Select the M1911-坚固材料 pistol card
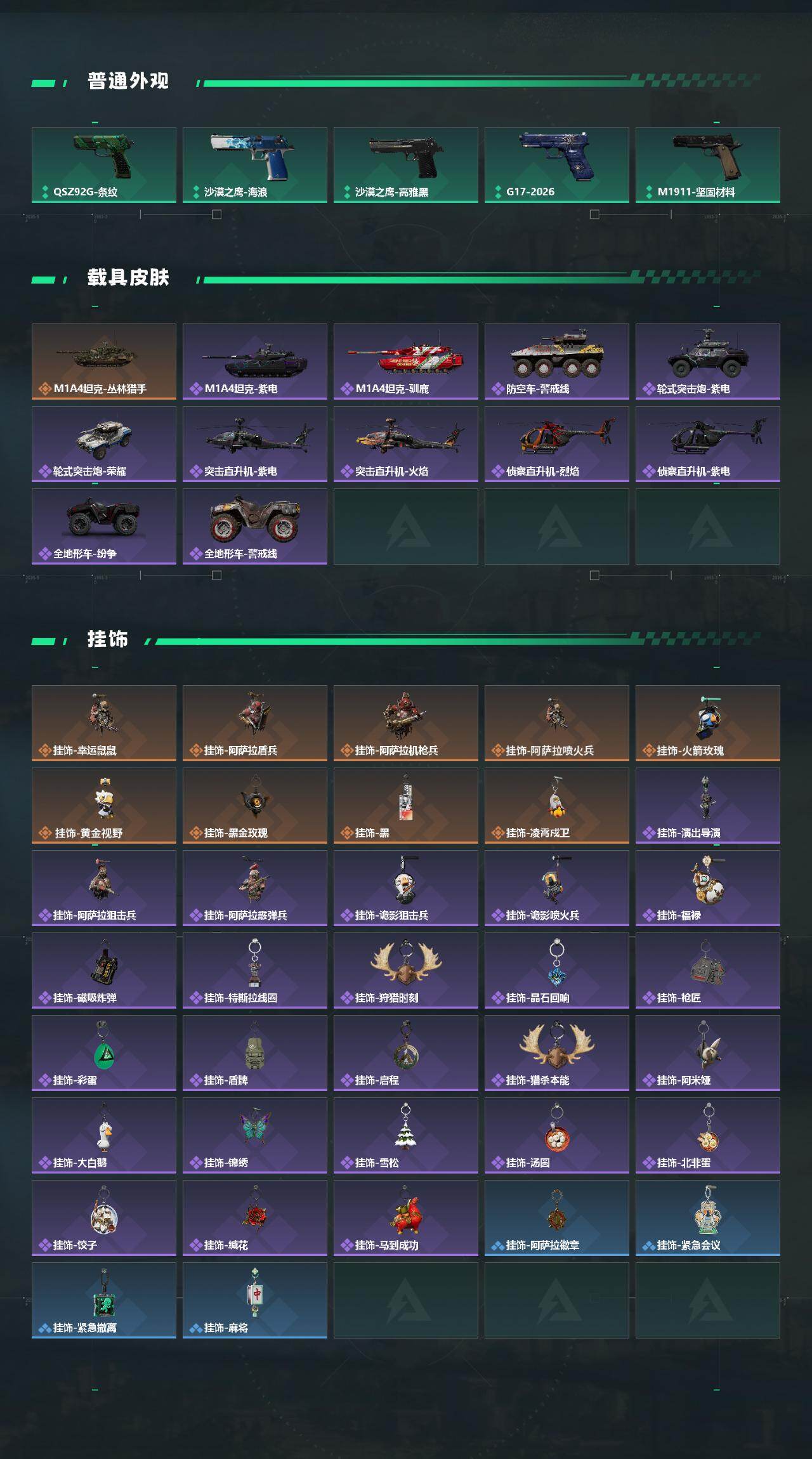Screen dimensions: 812x1459 tap(708, 165)
